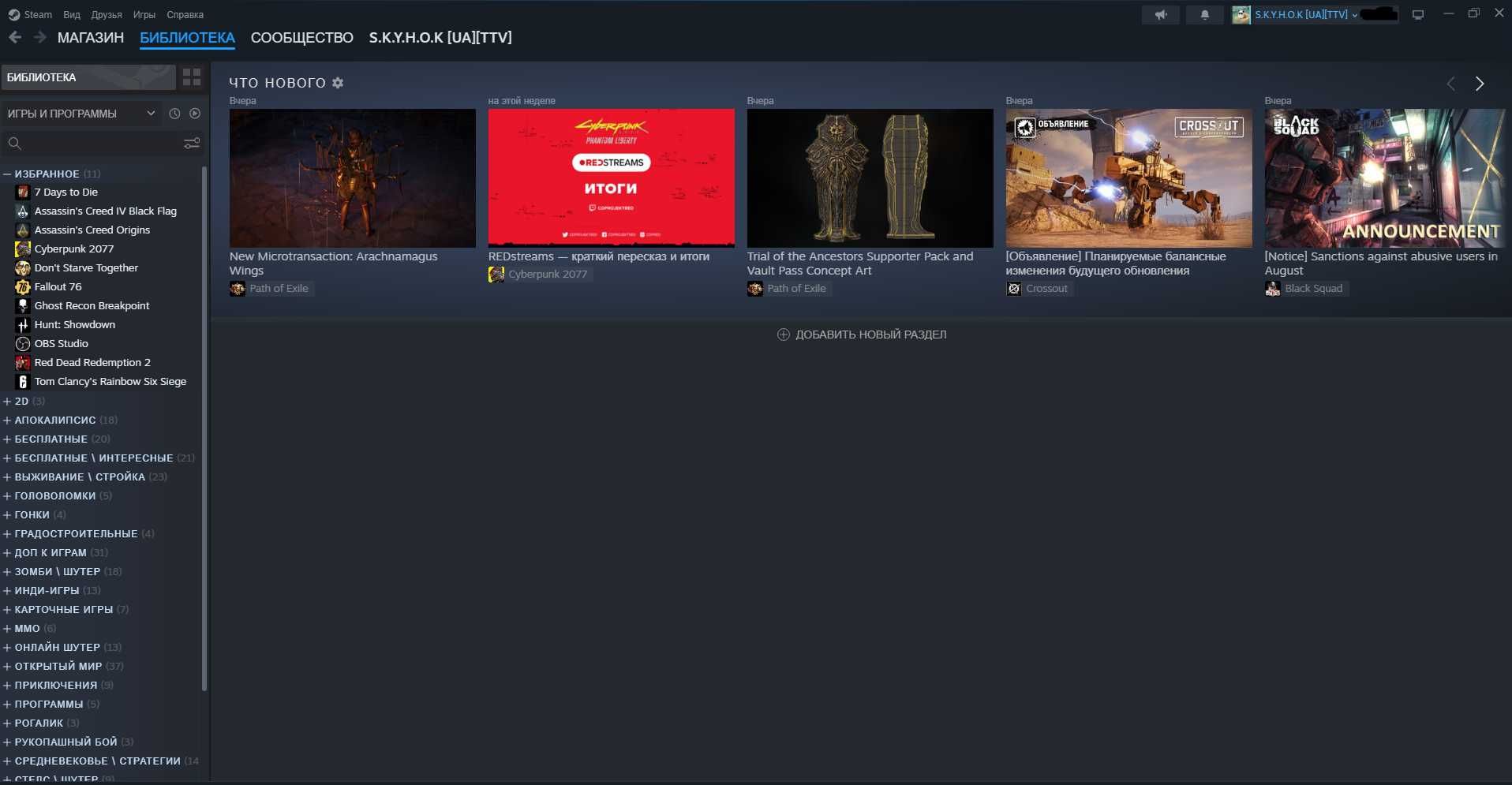Click the sidebar vertical scrollbar

click(x=204, y=428)
